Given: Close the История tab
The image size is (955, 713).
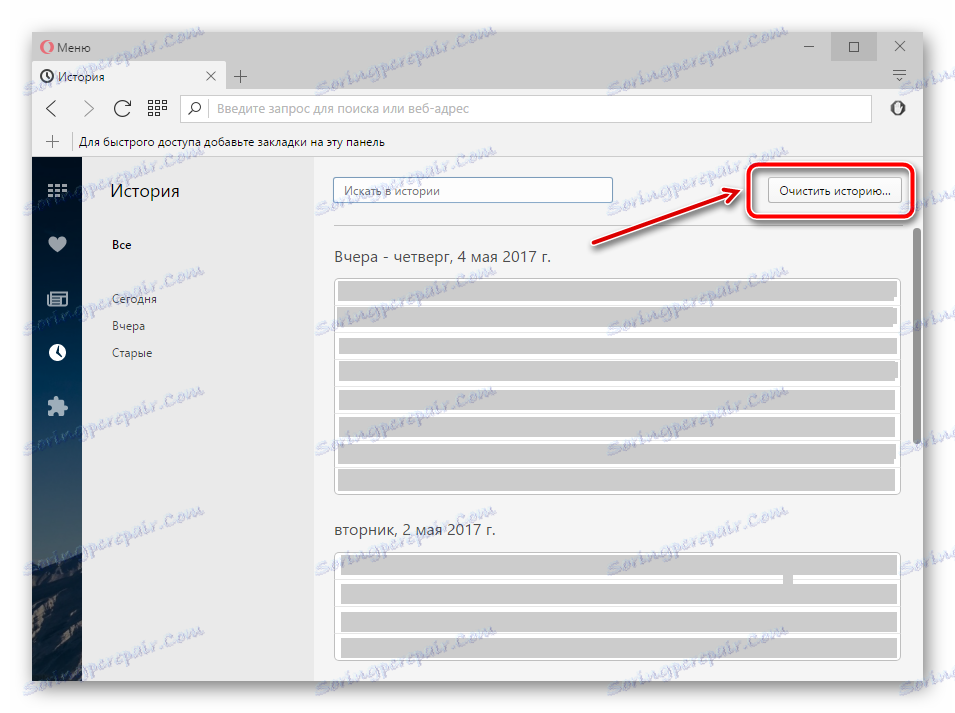Looking at the screenshot, I should (x=211, y=76).
